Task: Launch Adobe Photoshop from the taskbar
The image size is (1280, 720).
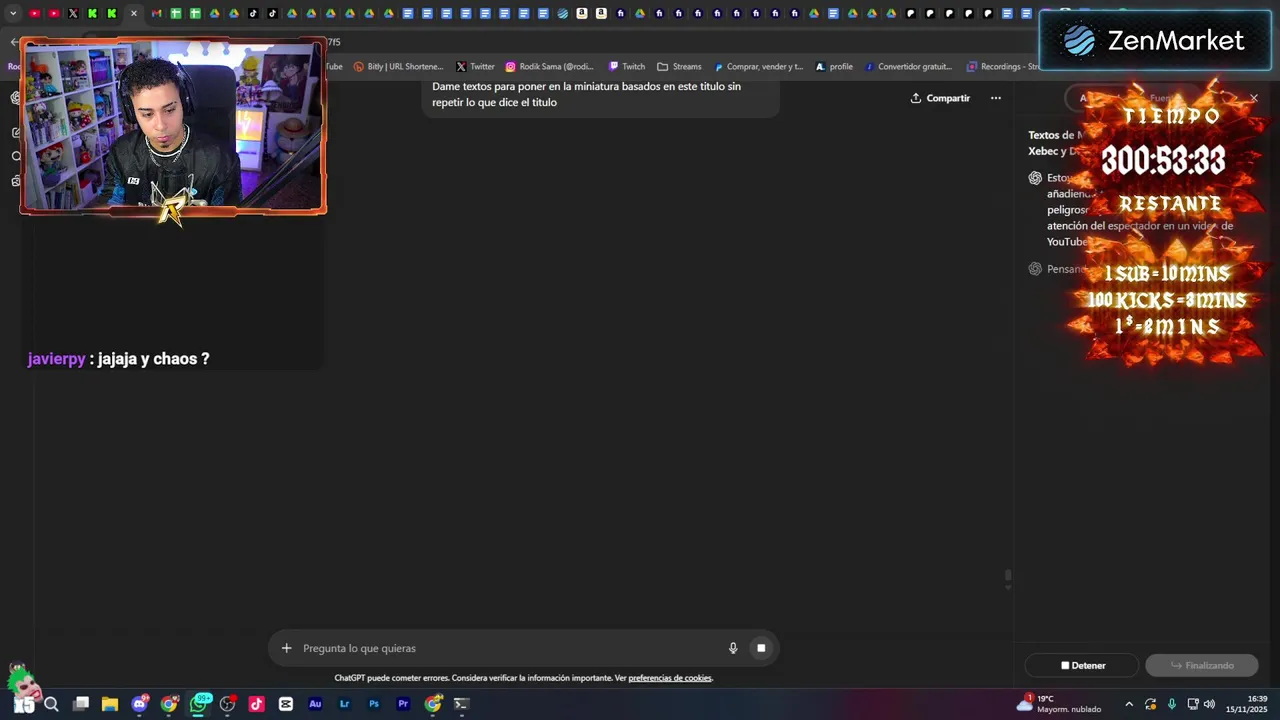Action: pyautogui.click(x=374, y=704)
